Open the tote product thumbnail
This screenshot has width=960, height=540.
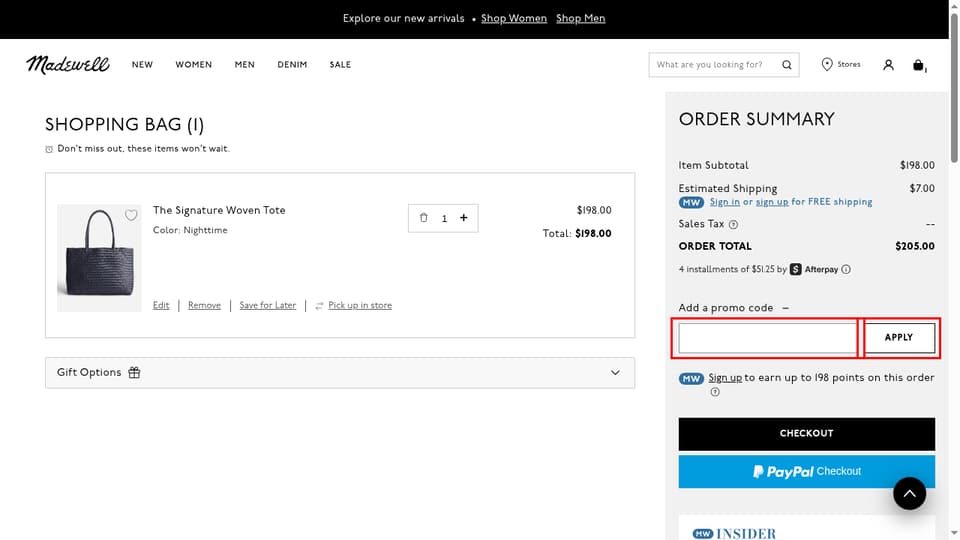click(99, 258)
